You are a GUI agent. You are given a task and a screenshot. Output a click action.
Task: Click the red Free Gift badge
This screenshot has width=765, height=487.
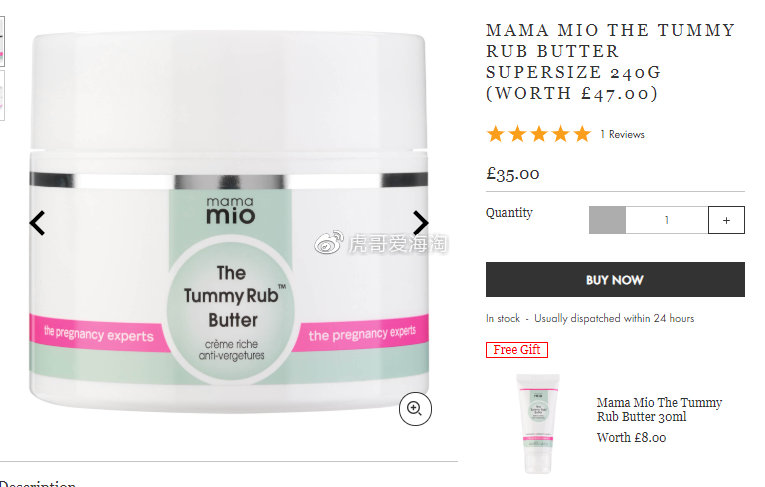tap(517, 350)
